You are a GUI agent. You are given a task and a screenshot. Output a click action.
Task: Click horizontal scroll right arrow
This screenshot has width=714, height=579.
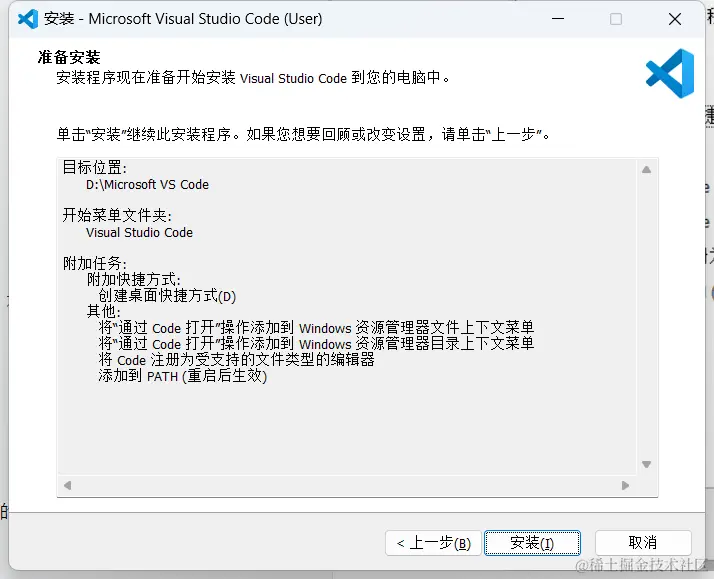pyautogui.click(x=625, y=485)
